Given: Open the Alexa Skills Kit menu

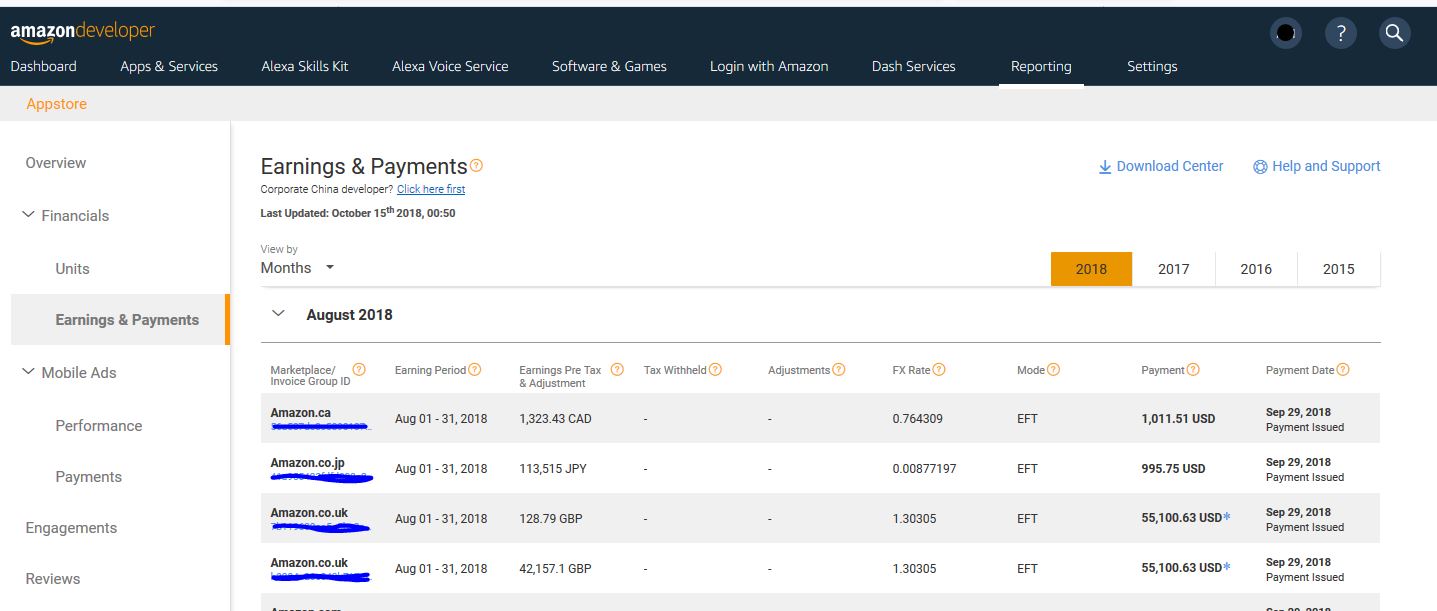Looking at the screenshot, I should [305, 66].
